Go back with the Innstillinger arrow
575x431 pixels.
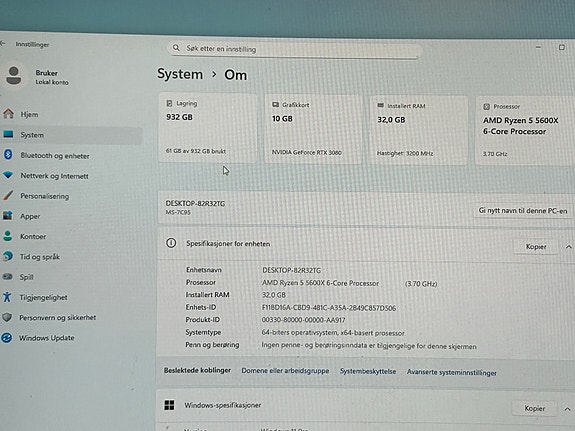(3, 43)
